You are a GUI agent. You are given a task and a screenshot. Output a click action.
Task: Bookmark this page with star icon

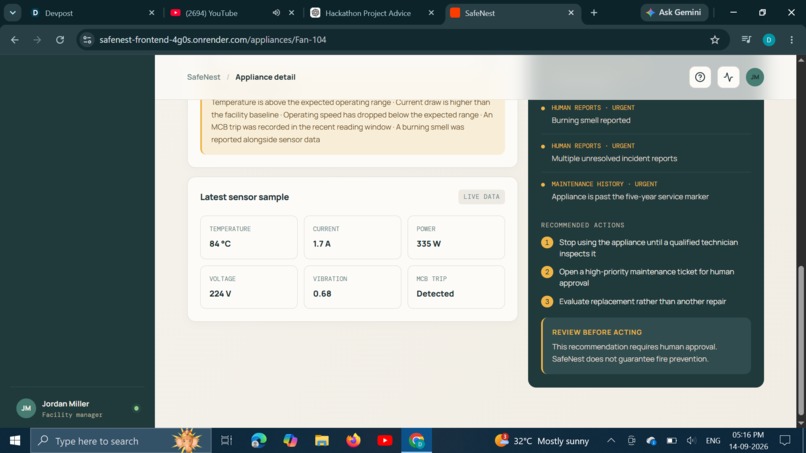[715, 40]
